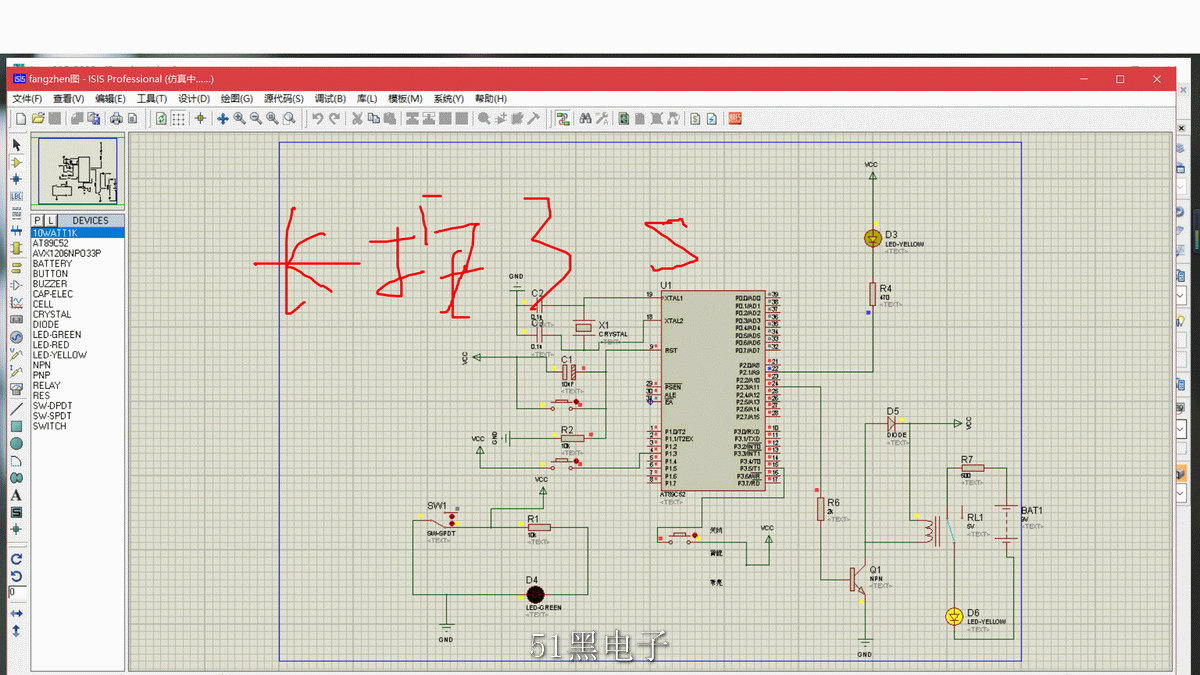Open the 库(L) library menu
The width and height of the screenshot is (1200, 675).
[367, 99]
